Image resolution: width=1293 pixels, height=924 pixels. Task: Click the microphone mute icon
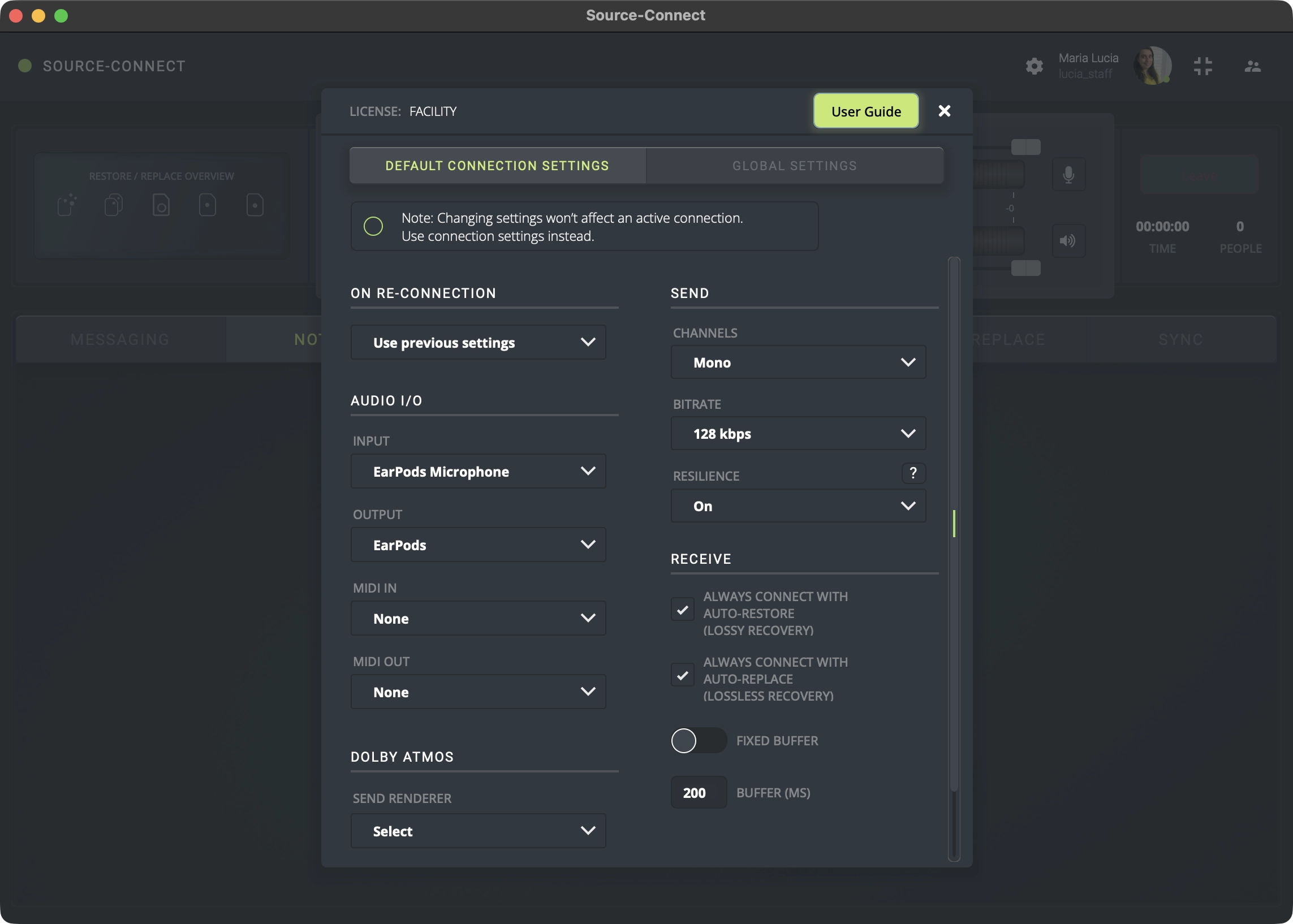(x=1068, y=175)
